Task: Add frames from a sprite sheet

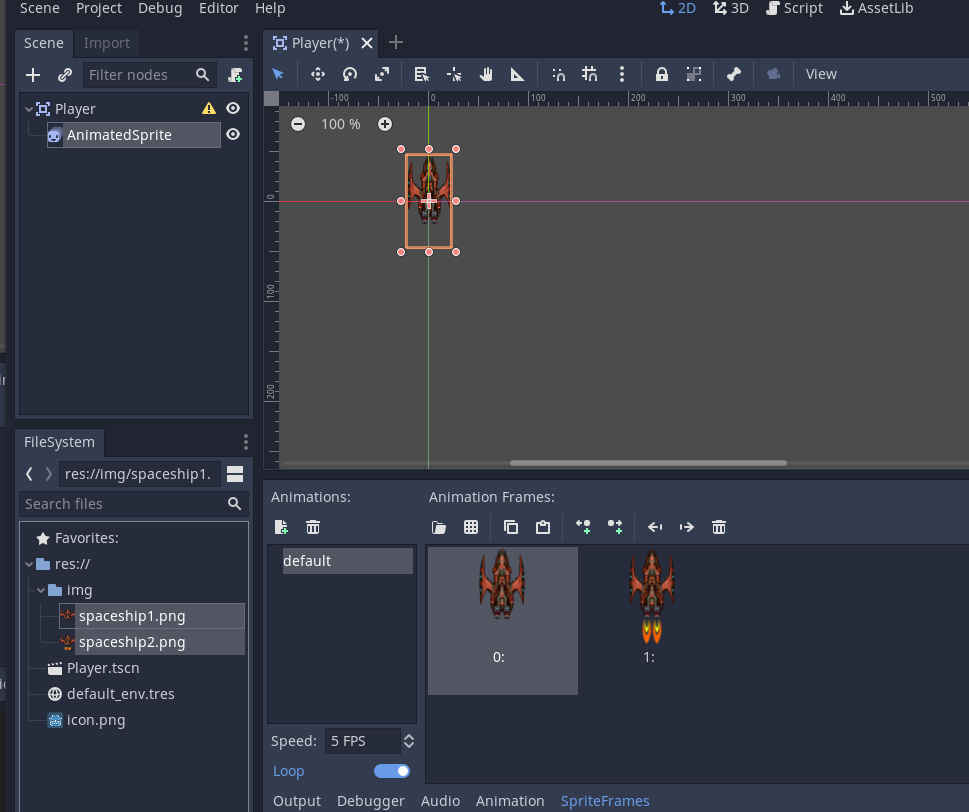Action: click(471, 527)
